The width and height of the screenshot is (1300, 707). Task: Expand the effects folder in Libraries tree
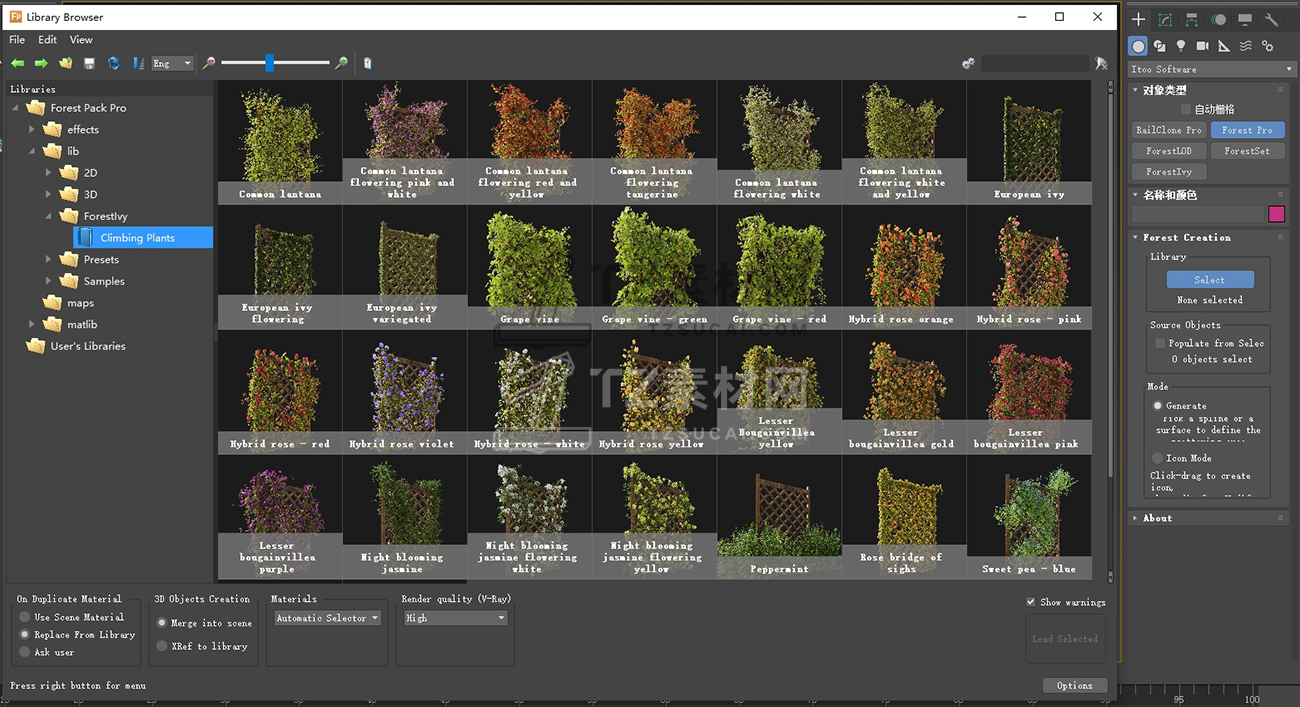click(x=32, y=129)
